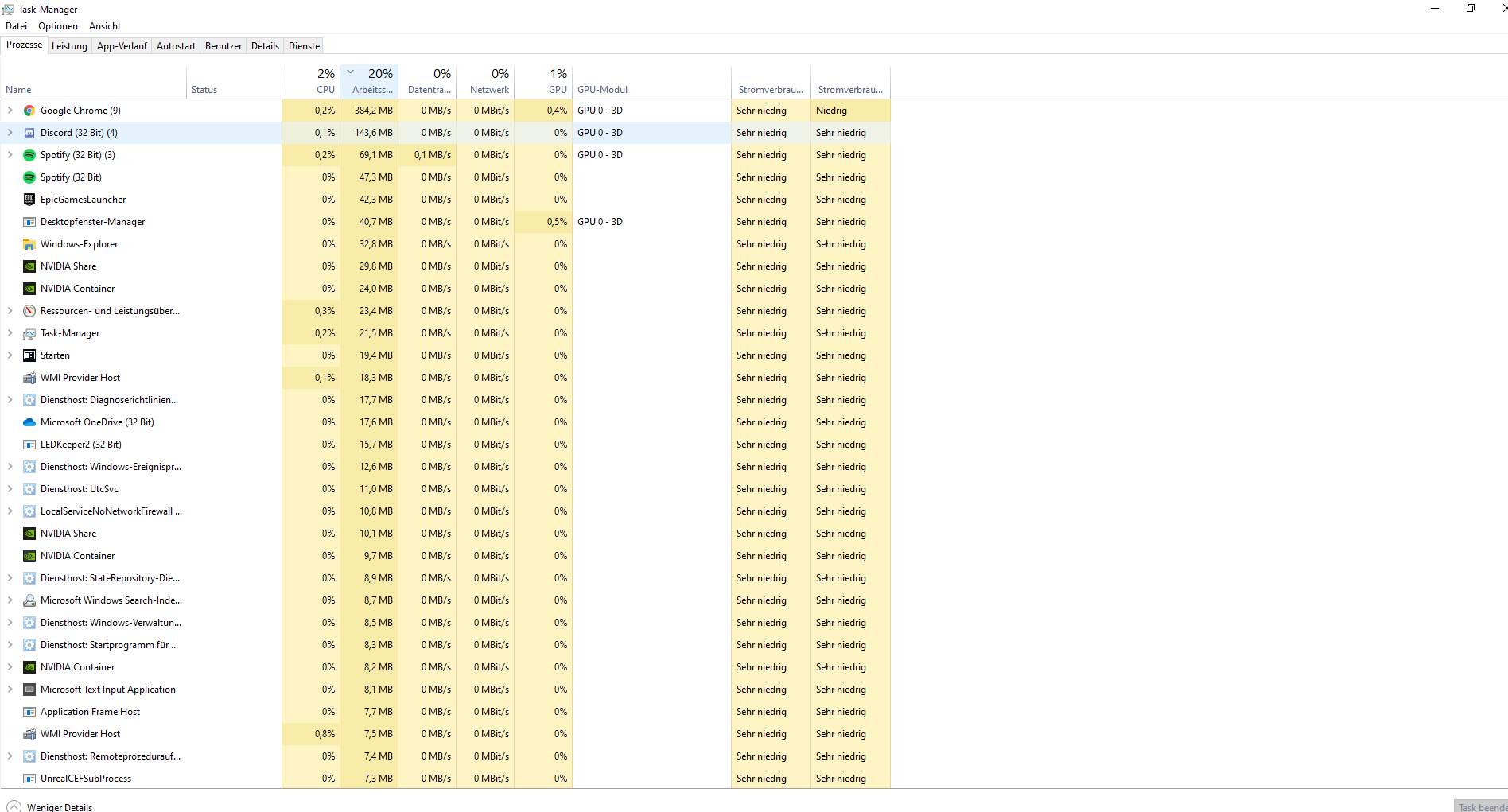Viewport: 1508px width, 812px height.
Task: Click the Microsoft OneDrive cloud icon
Action: pos(29,422)
